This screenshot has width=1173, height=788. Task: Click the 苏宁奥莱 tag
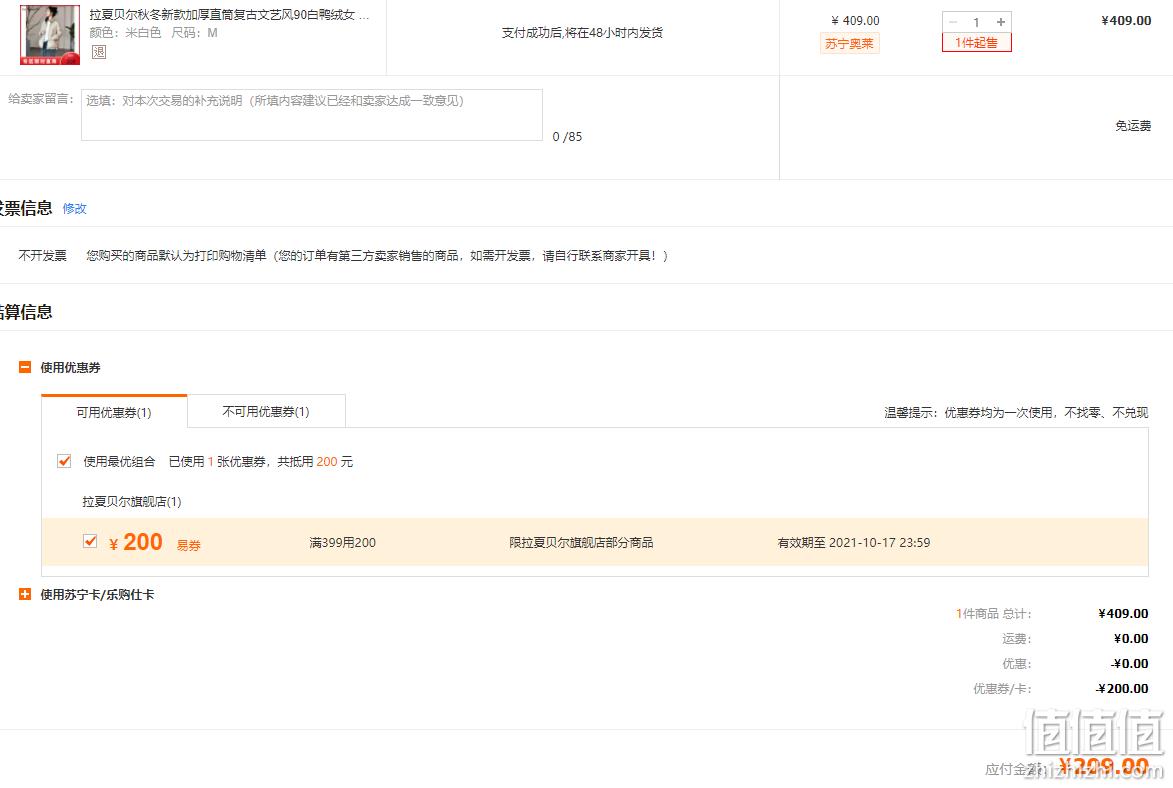(849, 43)
